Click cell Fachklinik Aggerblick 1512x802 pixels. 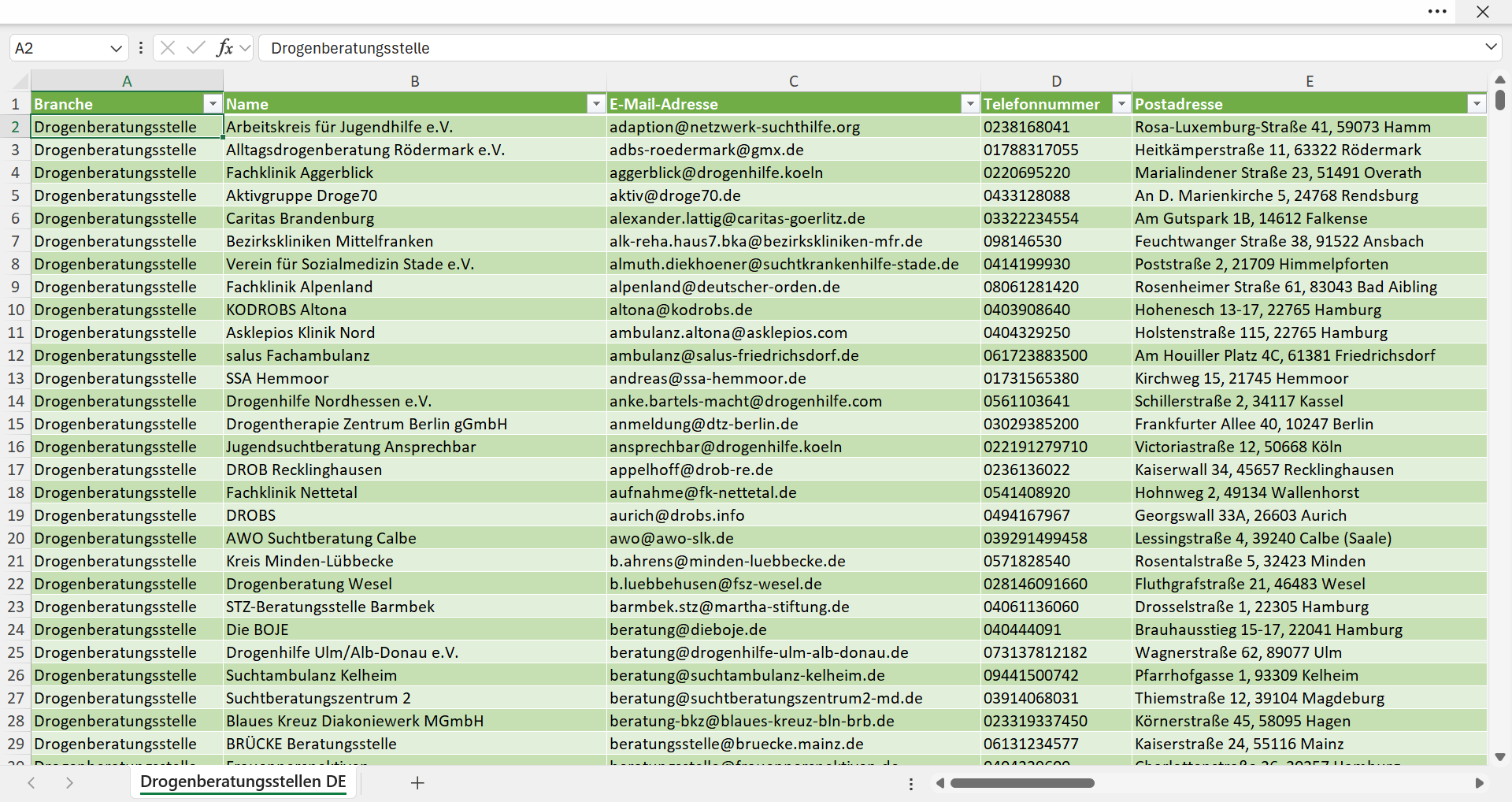415,173
